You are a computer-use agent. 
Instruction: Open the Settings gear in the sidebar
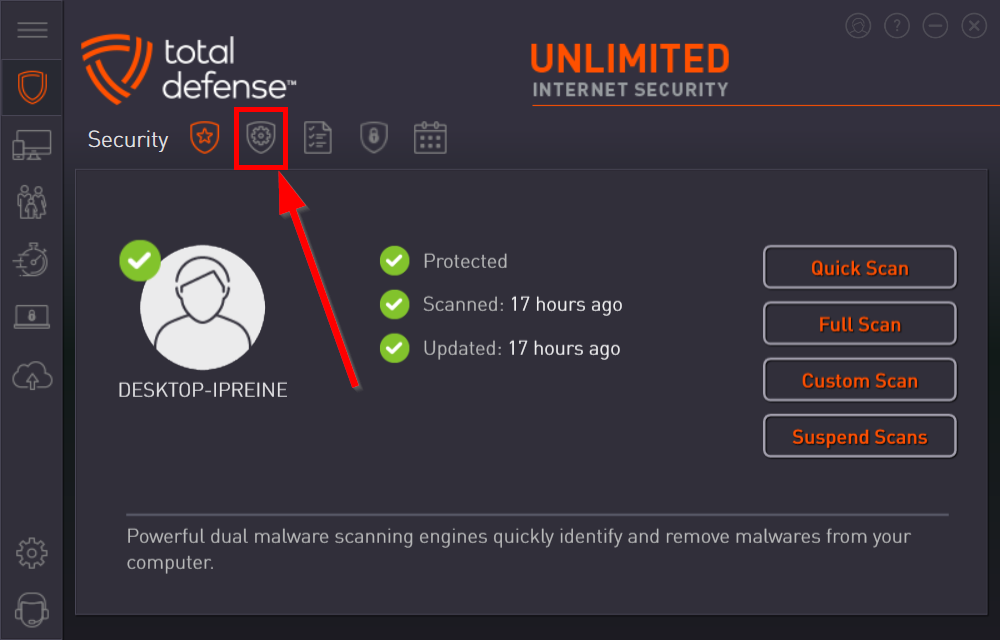32,553
